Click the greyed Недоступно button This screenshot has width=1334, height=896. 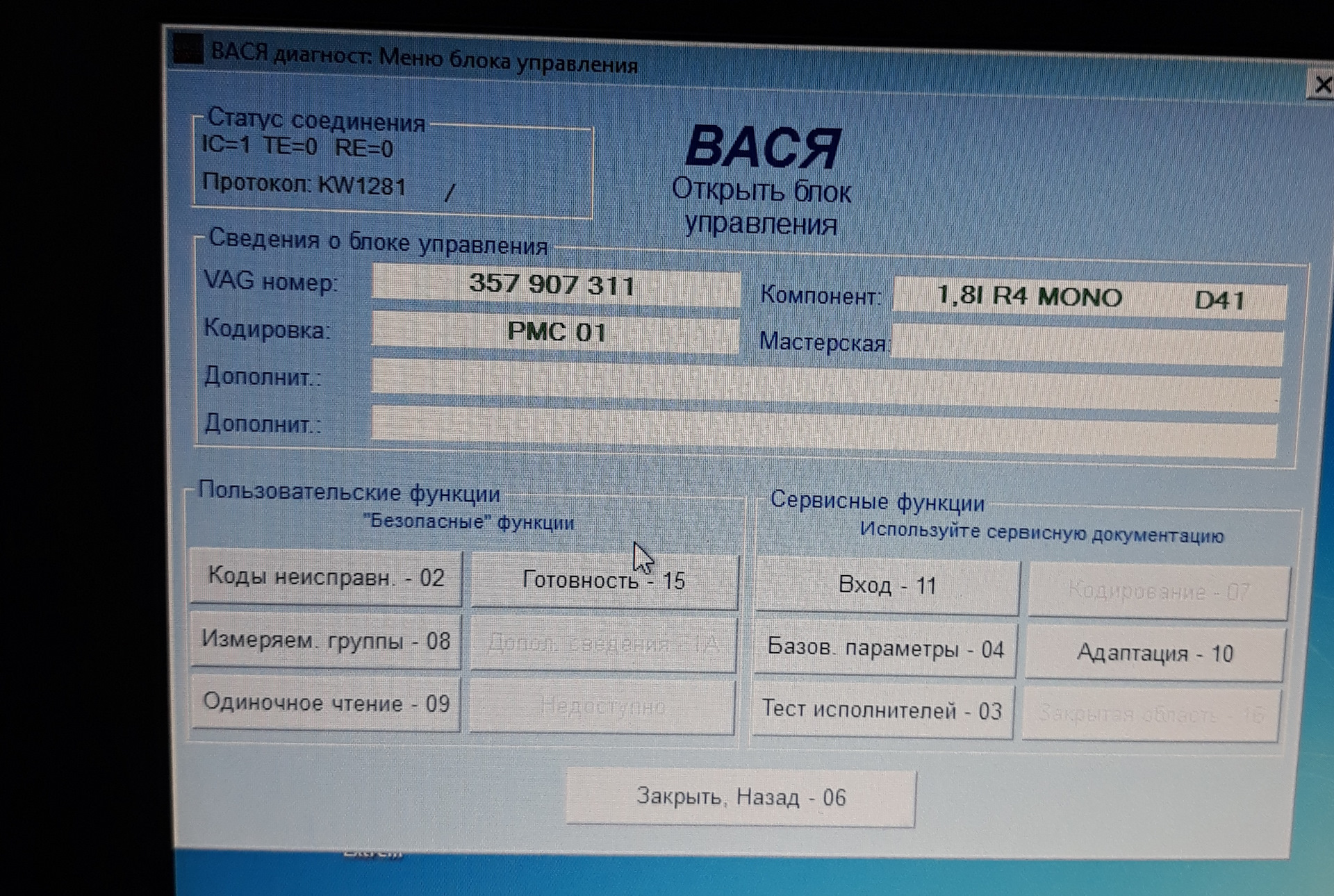(602, 706)
